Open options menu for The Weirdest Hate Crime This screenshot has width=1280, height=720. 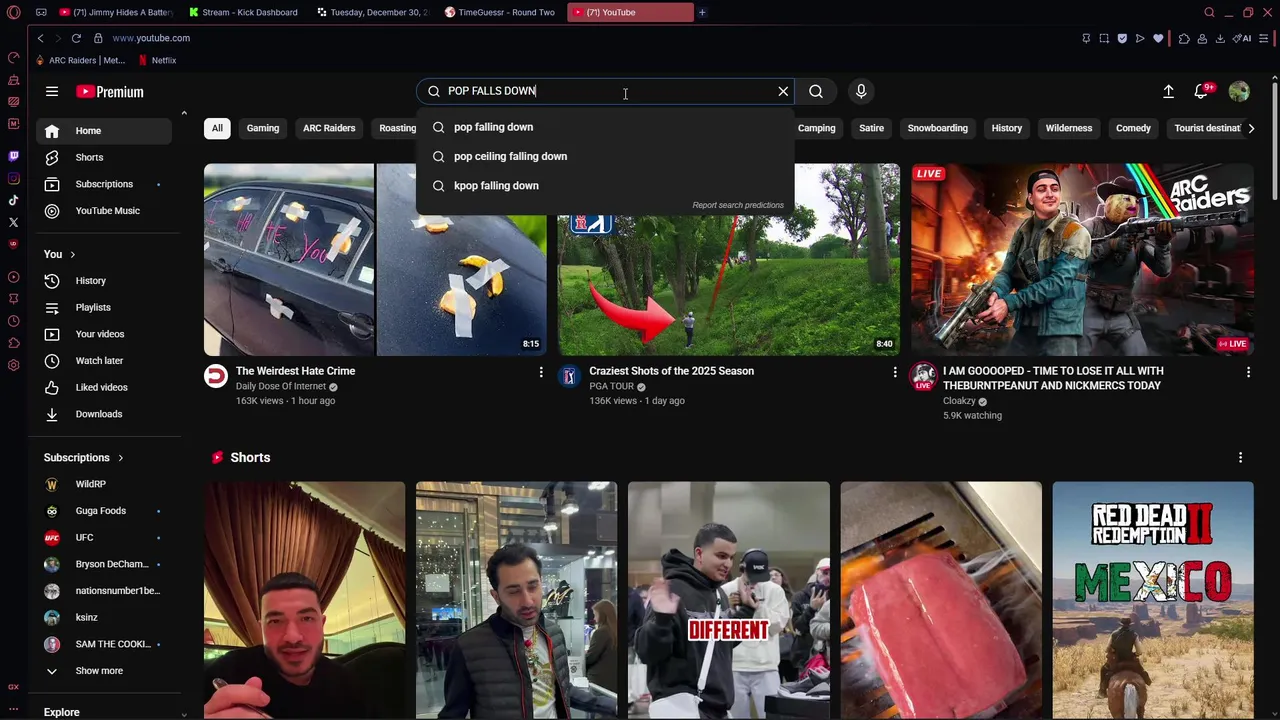pyautogui.click(x=541, y=372)
